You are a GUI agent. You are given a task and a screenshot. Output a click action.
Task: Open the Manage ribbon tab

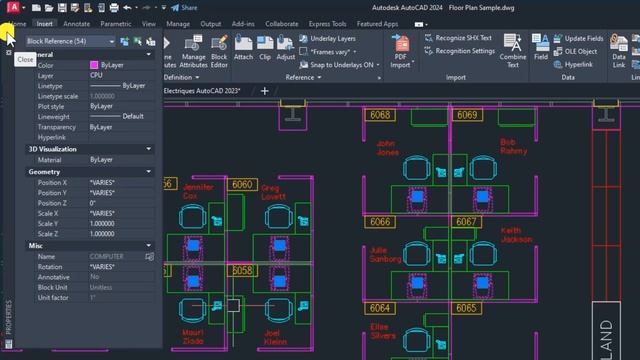tap(178, 24)
